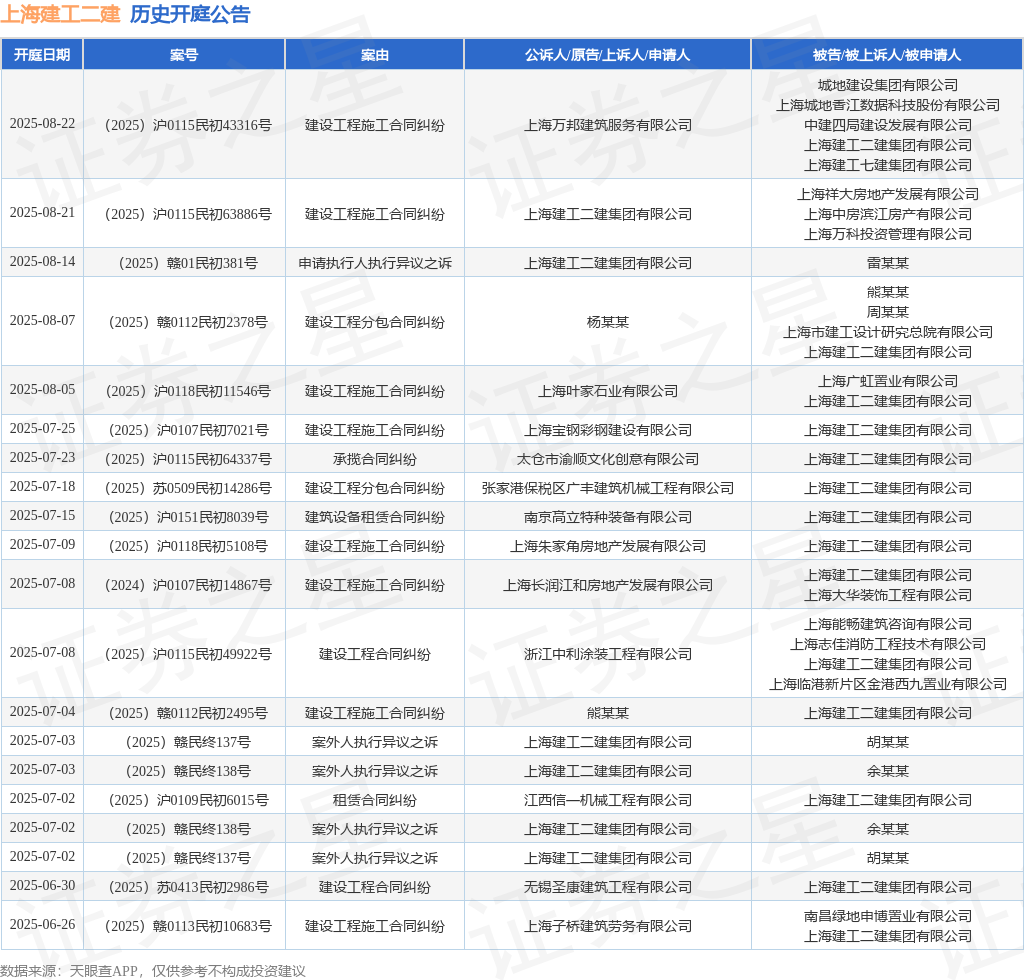
Task: Click defendant 周某某
Action: pyautogui.click(x=888, y=312)
